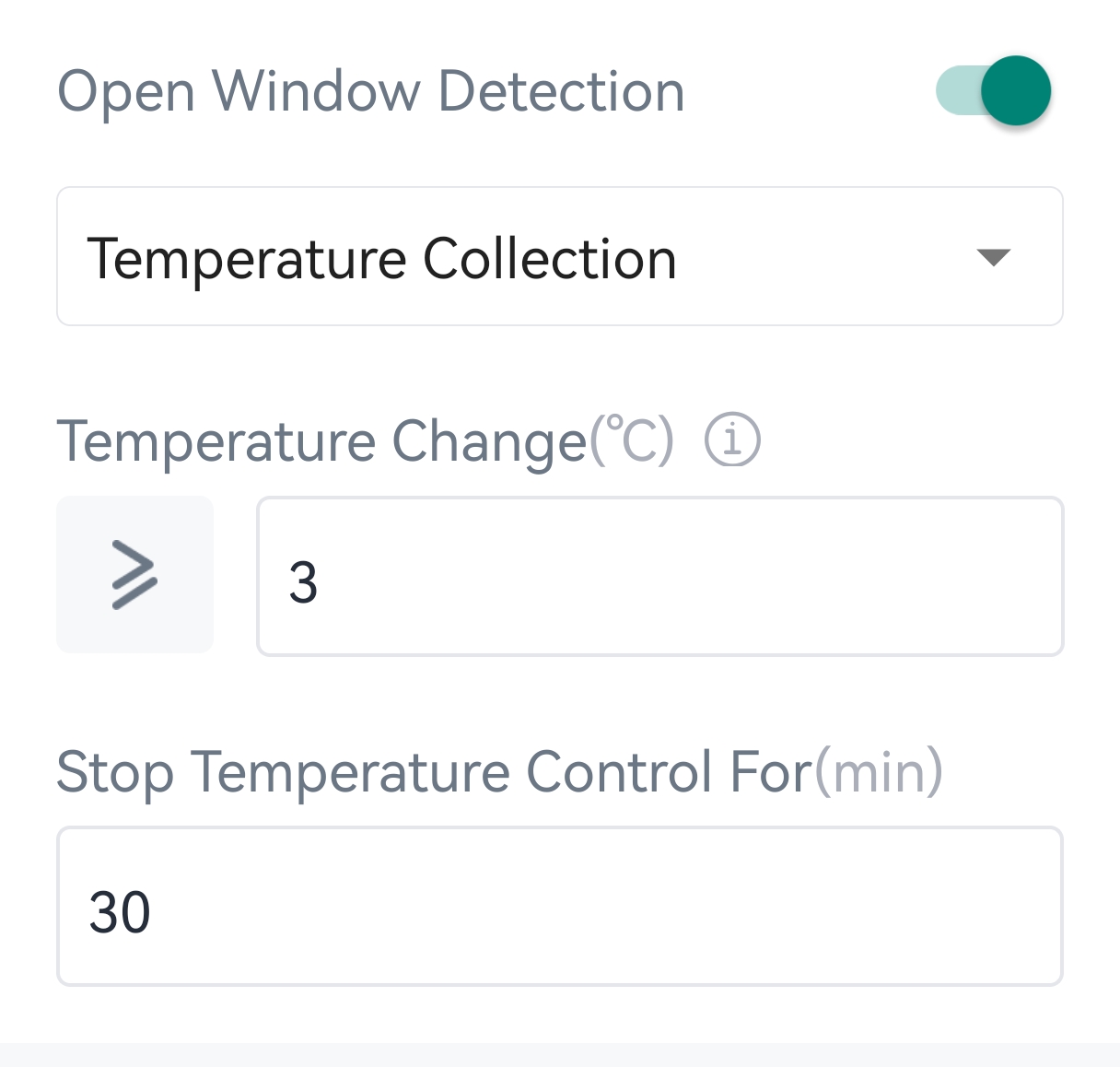Click the dropdown caret arrow
Image resolution: width=1120 pixels, height=1067 pixels.
pos(993,257)
